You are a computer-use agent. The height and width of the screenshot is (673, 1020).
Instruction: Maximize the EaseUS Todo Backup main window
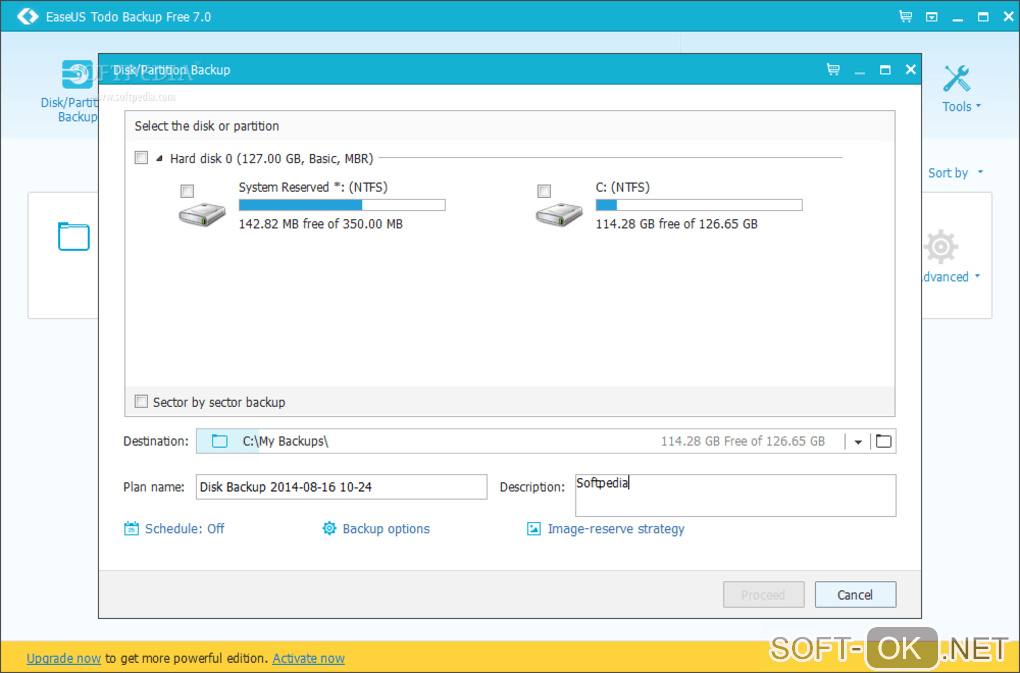pyautogui.click(x=983, y=17)
